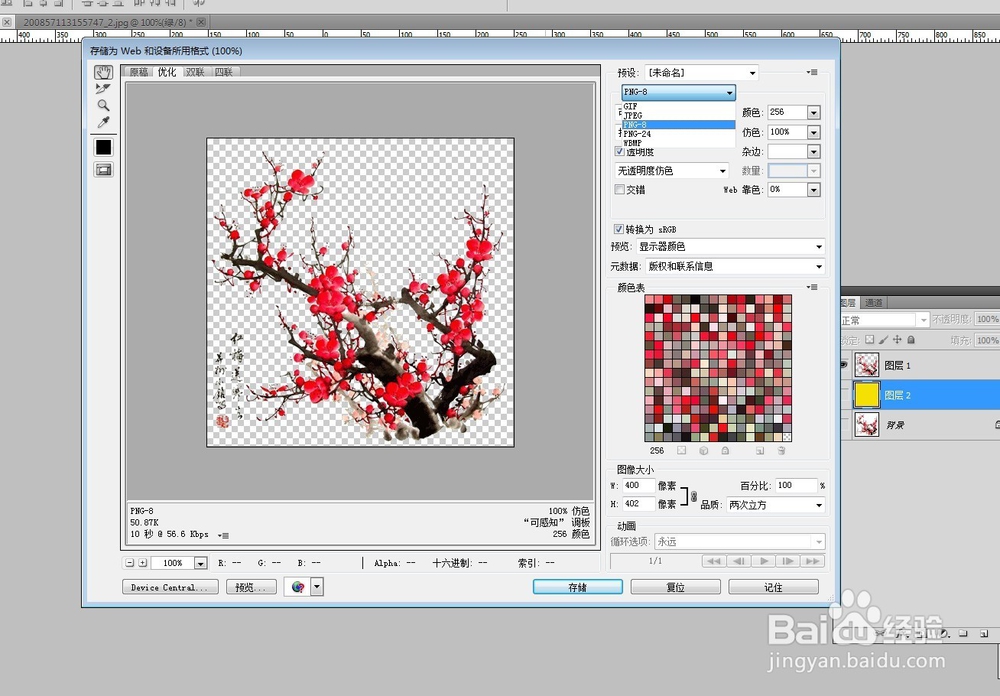Click the Device Central button
Screen dimensions: 1000x696
(x=170, y=587)
